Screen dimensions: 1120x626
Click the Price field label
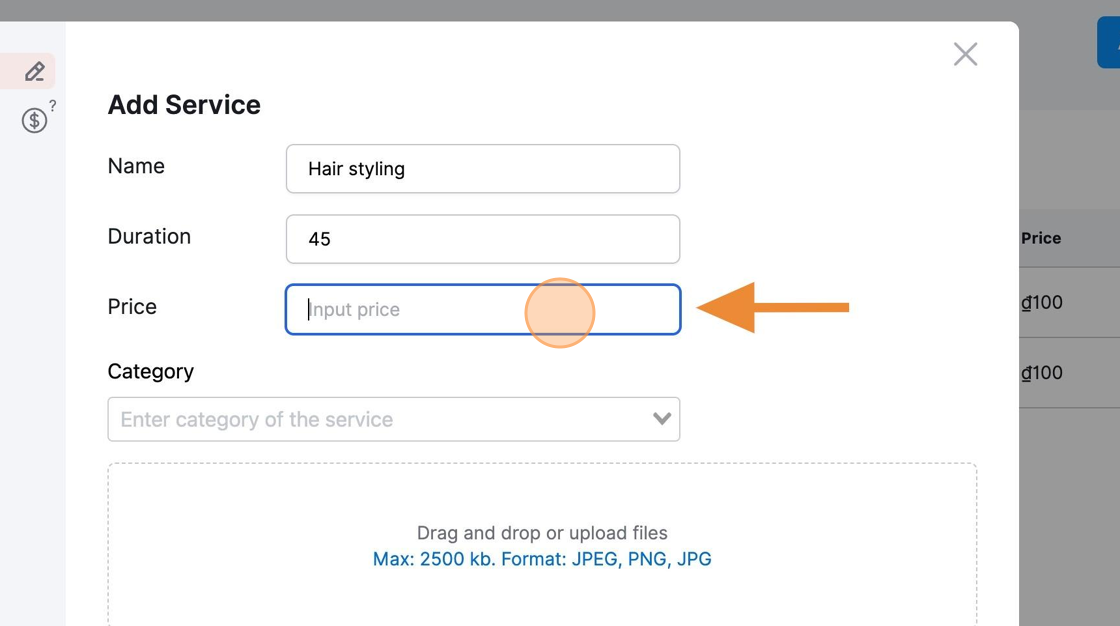pyautogui.click(x=132, y=307)
